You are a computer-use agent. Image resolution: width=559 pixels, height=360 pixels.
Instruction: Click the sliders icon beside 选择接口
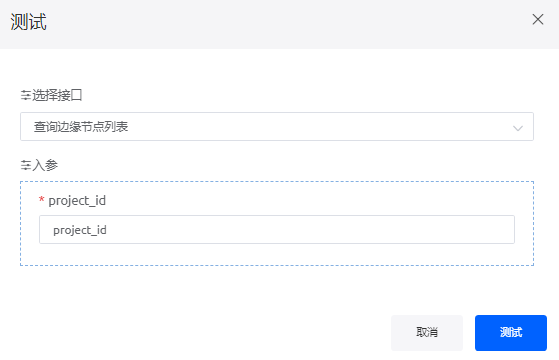tap(26, 95)
